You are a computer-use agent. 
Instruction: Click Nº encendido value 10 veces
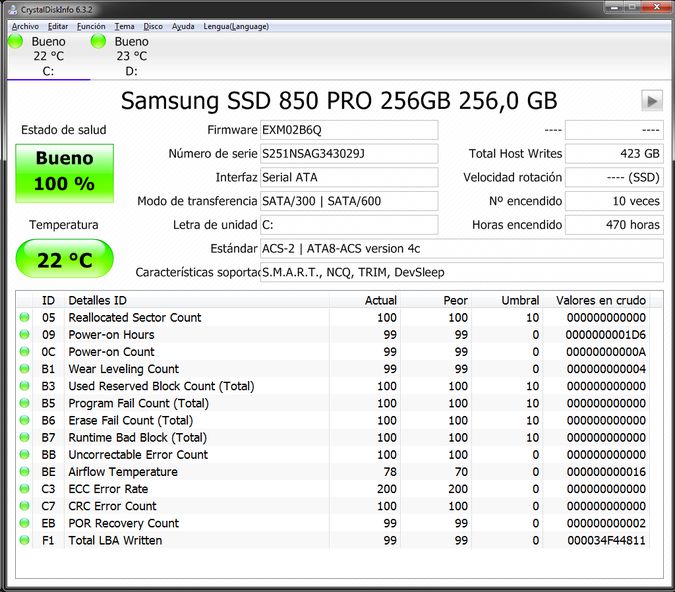[614, 201]
